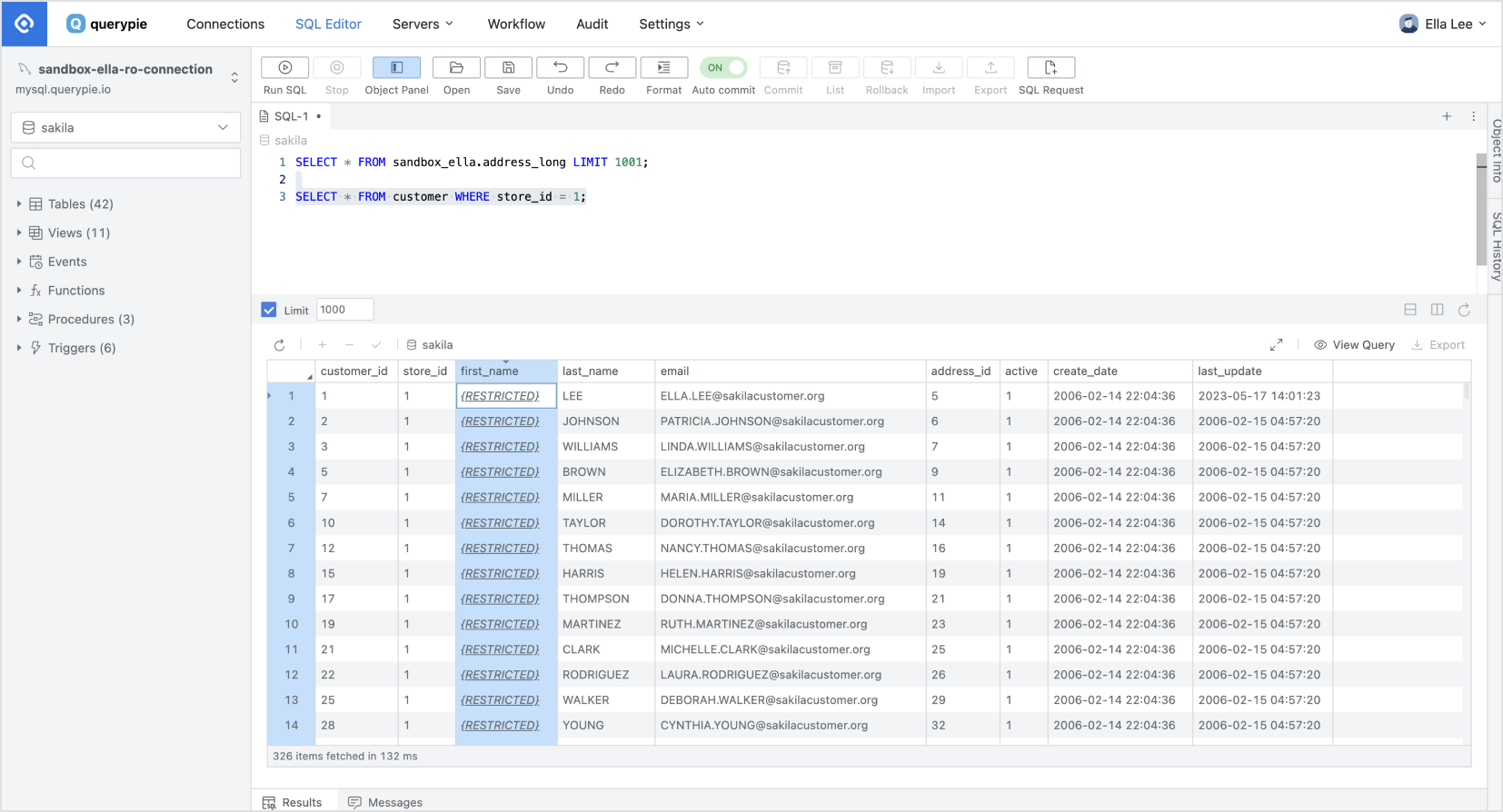The height and width of the screenshot is (812, 1503).
Task: Expand the Procedures (3) tree node
Action: click(19, 319)
